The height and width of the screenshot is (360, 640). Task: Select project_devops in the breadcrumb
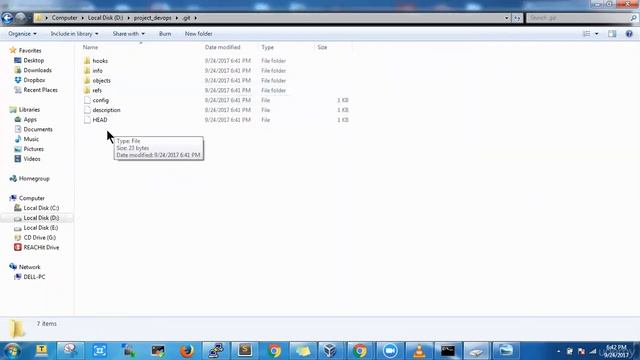(x=153, y=18)
